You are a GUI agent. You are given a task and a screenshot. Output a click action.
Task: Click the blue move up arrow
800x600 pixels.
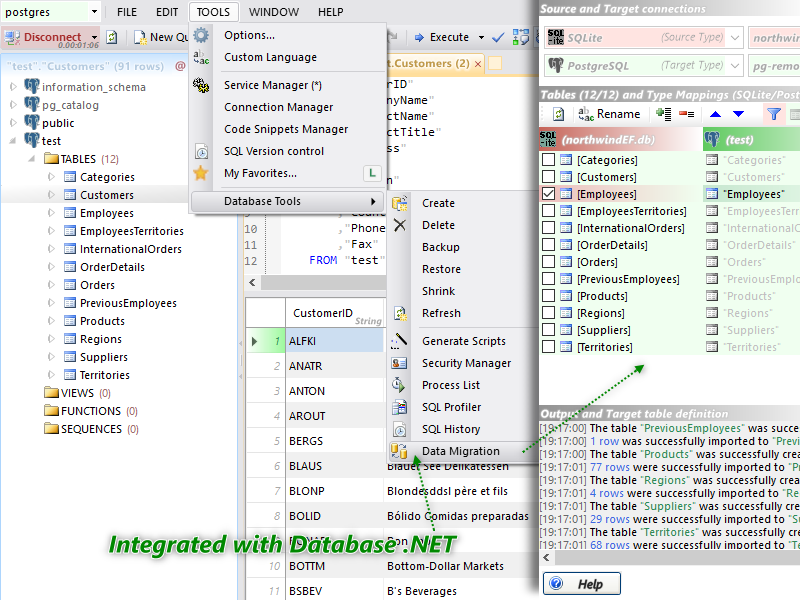pos(715,114)
